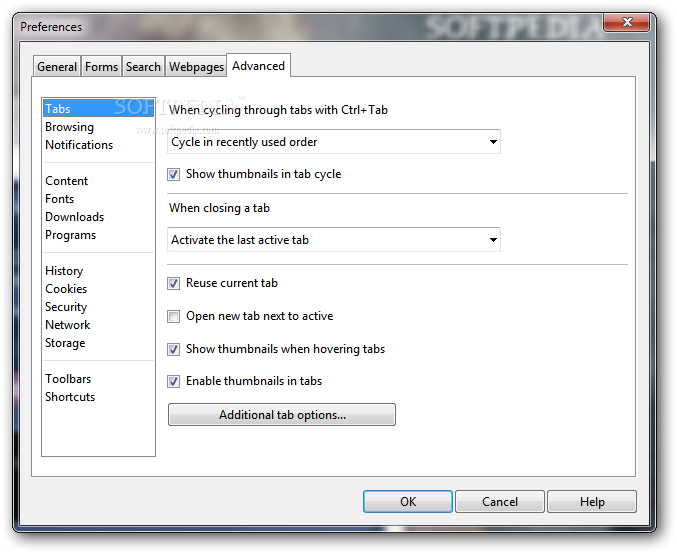Screen dimensions: 677x553
Task: Open the Content settings
Action: coord(98,181)
